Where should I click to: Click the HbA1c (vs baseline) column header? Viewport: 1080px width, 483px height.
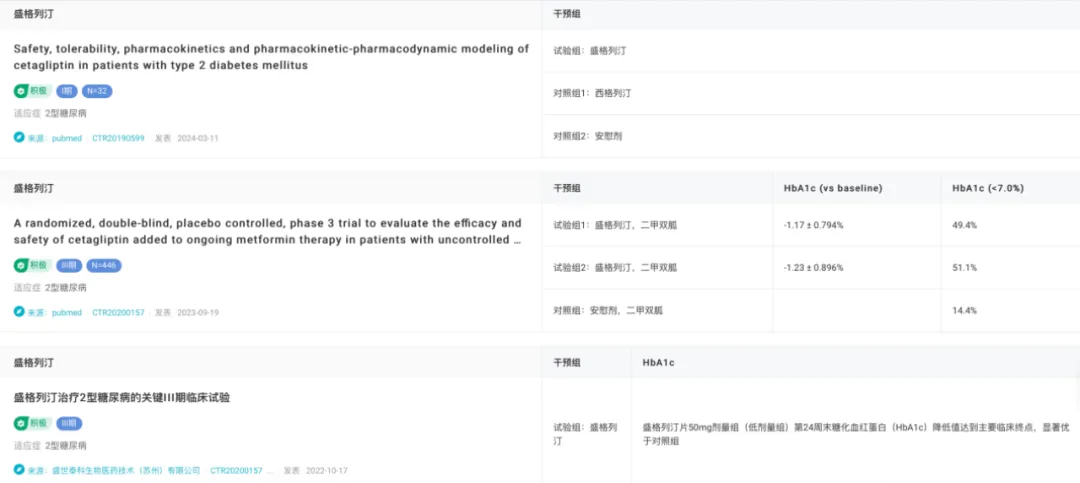pyautogui.click(x=833, y=188)
